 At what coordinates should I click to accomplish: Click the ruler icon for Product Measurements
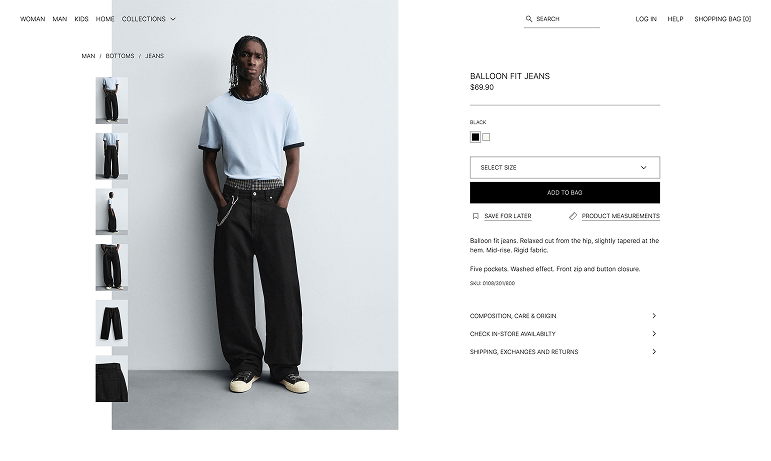[573, 216]
